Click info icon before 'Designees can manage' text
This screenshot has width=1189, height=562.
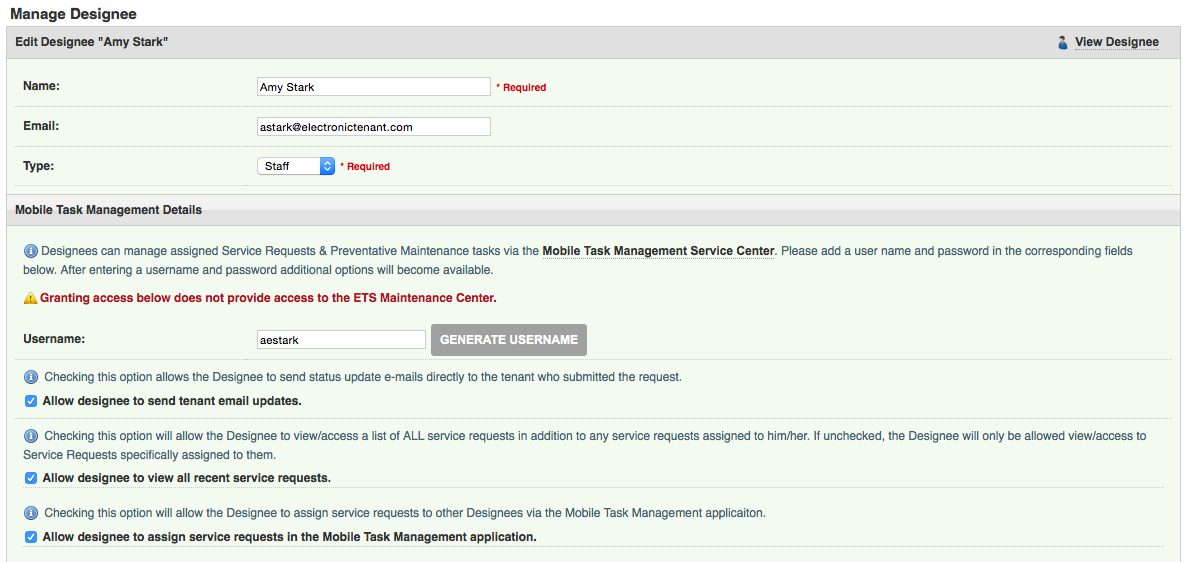coord(30,251)
